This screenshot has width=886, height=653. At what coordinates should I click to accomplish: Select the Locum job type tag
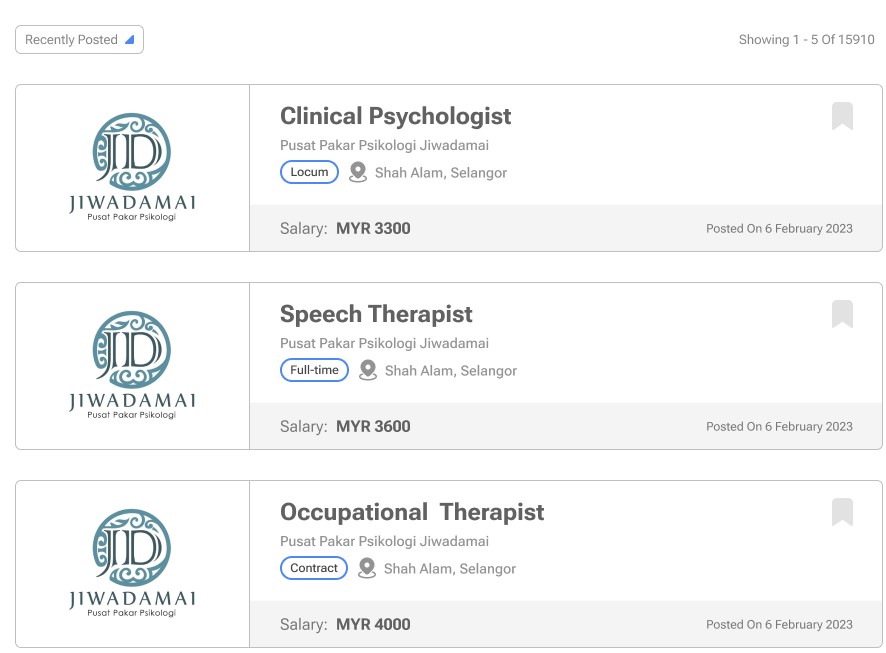[x=309, y=172]
